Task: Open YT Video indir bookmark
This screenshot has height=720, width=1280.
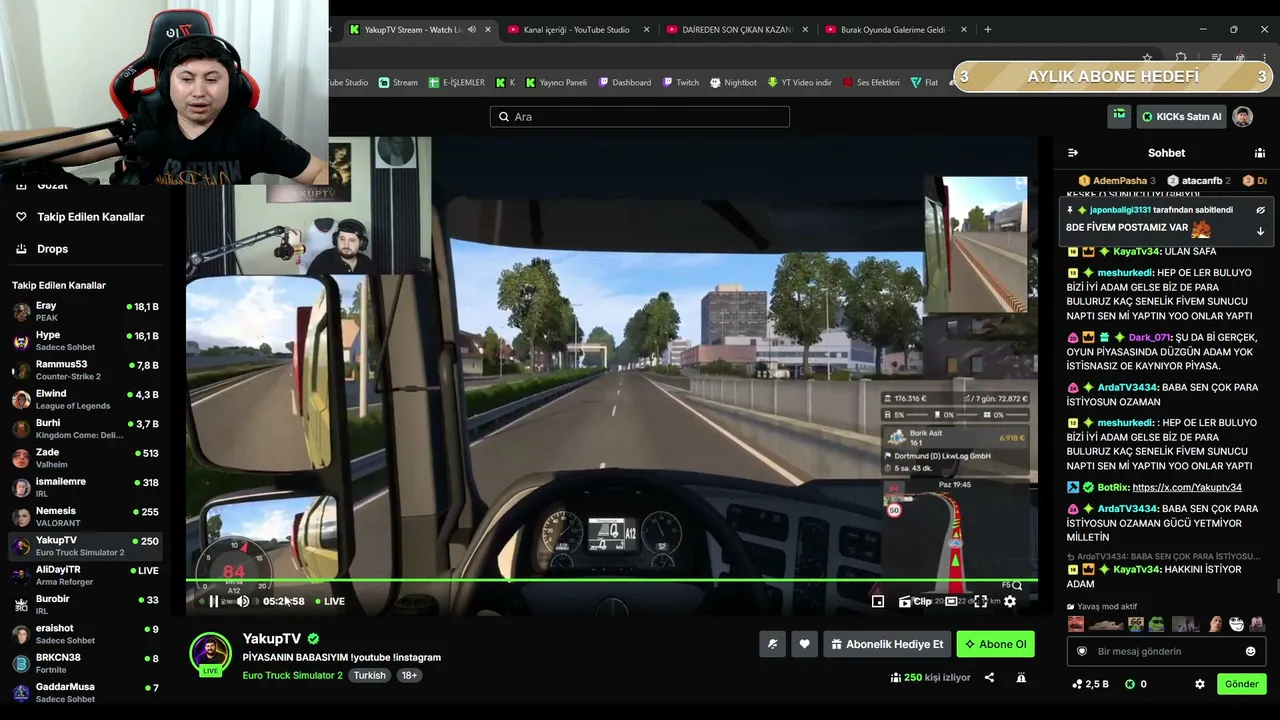Action: coord(799,82)
